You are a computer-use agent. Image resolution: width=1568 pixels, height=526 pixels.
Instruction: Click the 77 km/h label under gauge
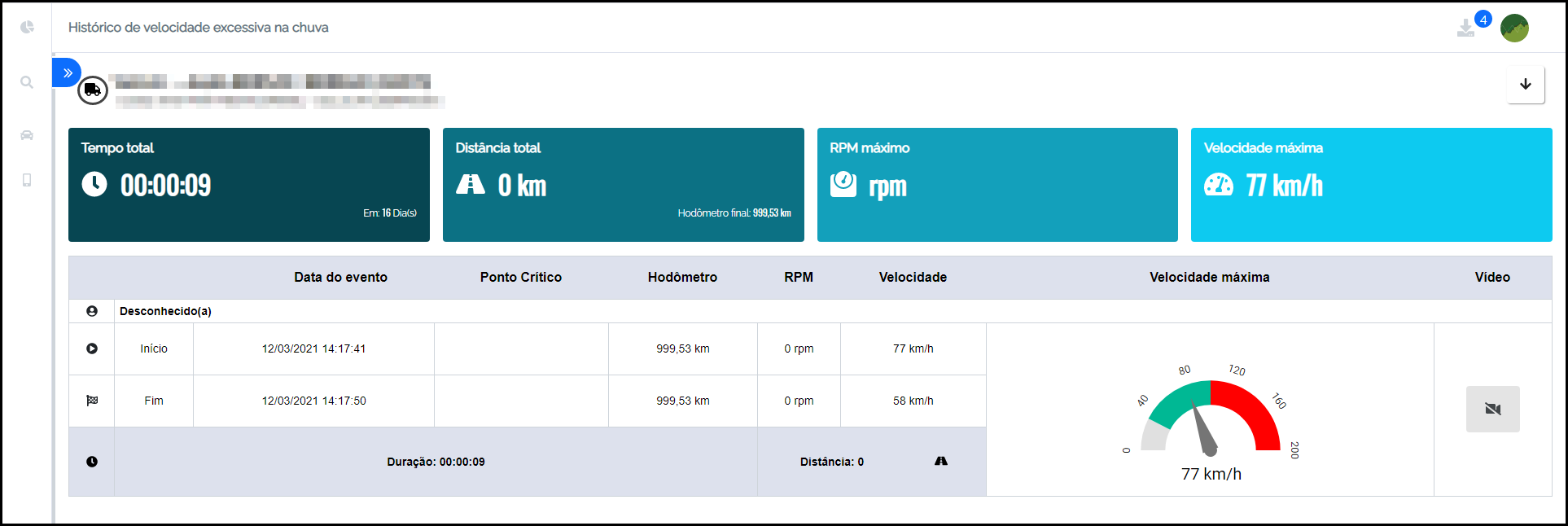coord(1211,474)
